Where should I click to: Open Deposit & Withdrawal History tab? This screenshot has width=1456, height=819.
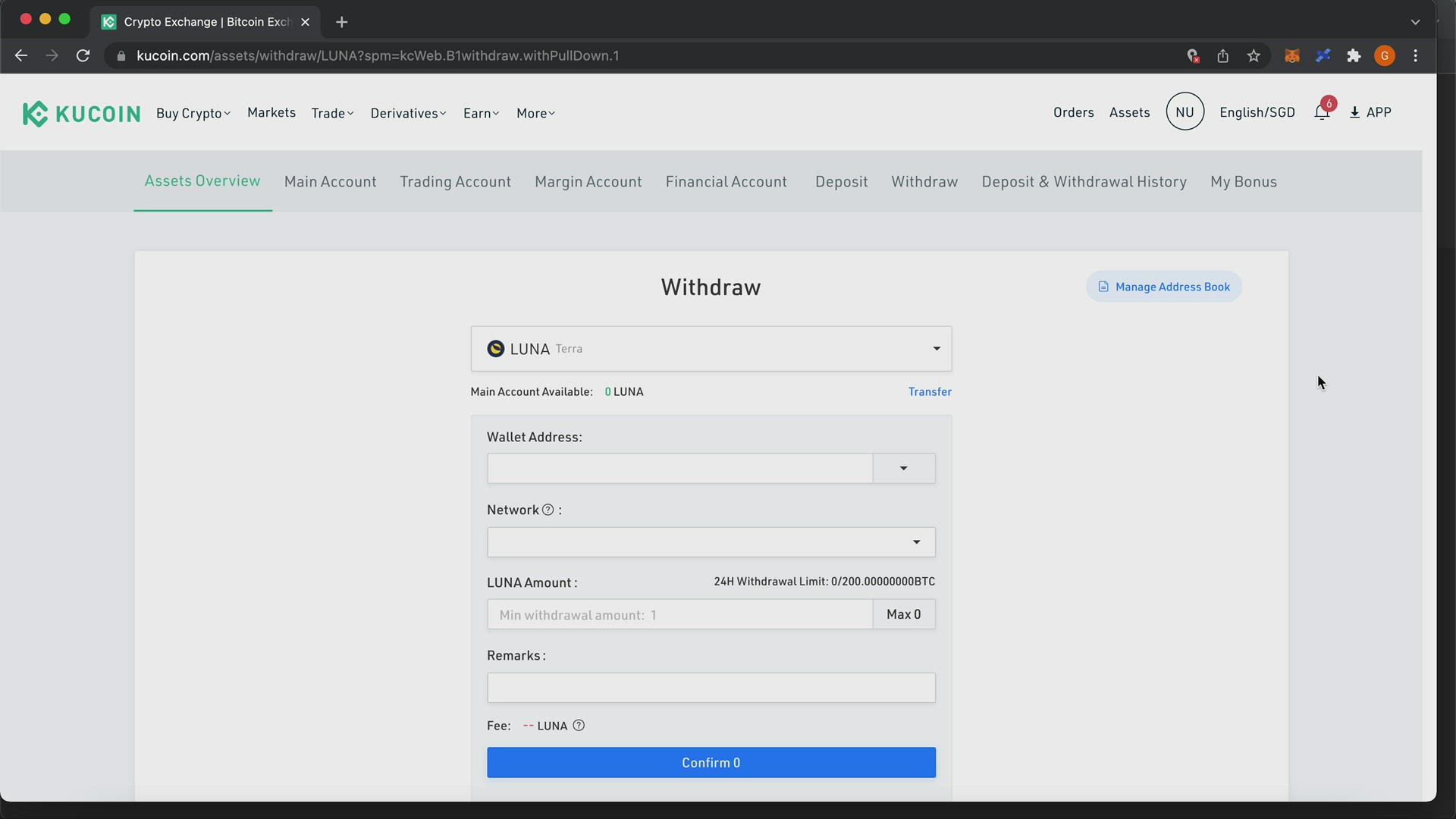[x=1084, y=182]
